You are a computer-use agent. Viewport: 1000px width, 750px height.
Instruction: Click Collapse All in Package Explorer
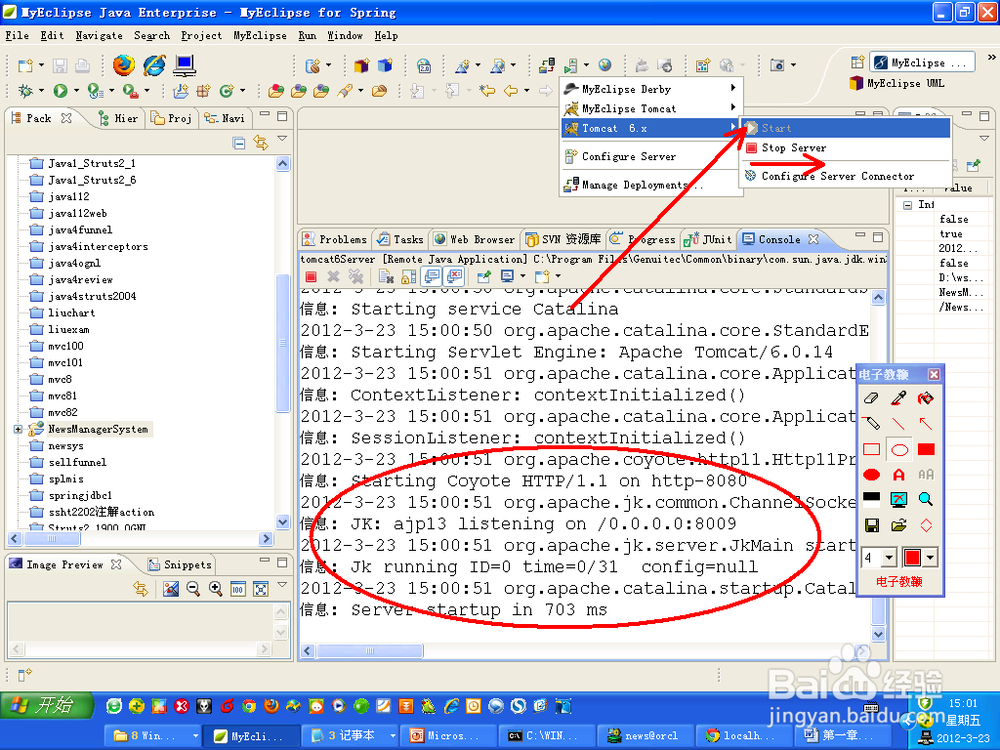pyautogui.click(x=239, y=143)
